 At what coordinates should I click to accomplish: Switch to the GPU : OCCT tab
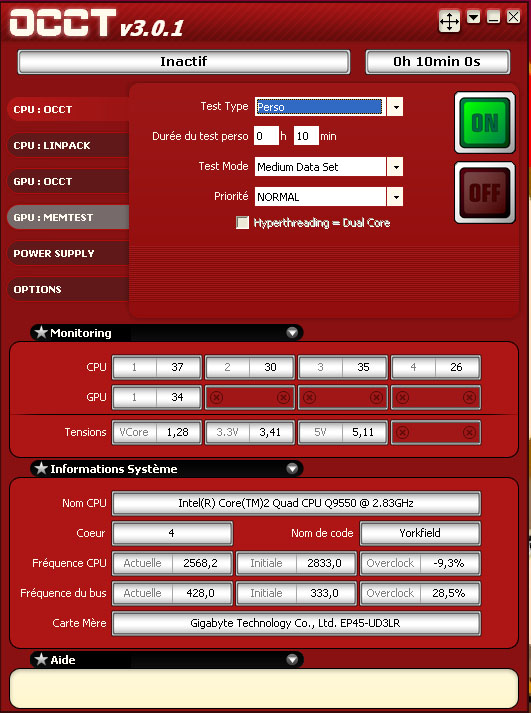68,181
